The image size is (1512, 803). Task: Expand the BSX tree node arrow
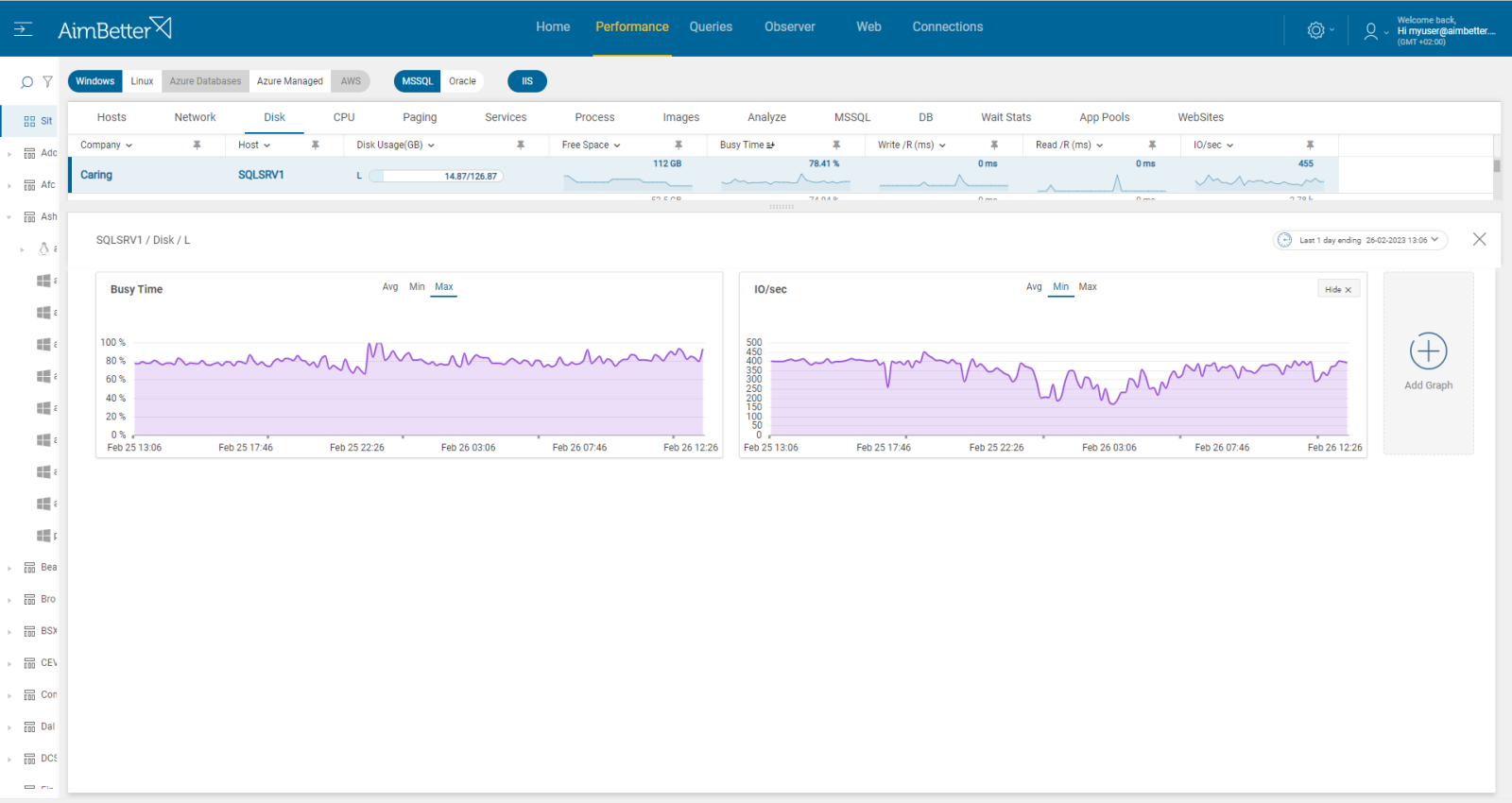click(9, 632)
